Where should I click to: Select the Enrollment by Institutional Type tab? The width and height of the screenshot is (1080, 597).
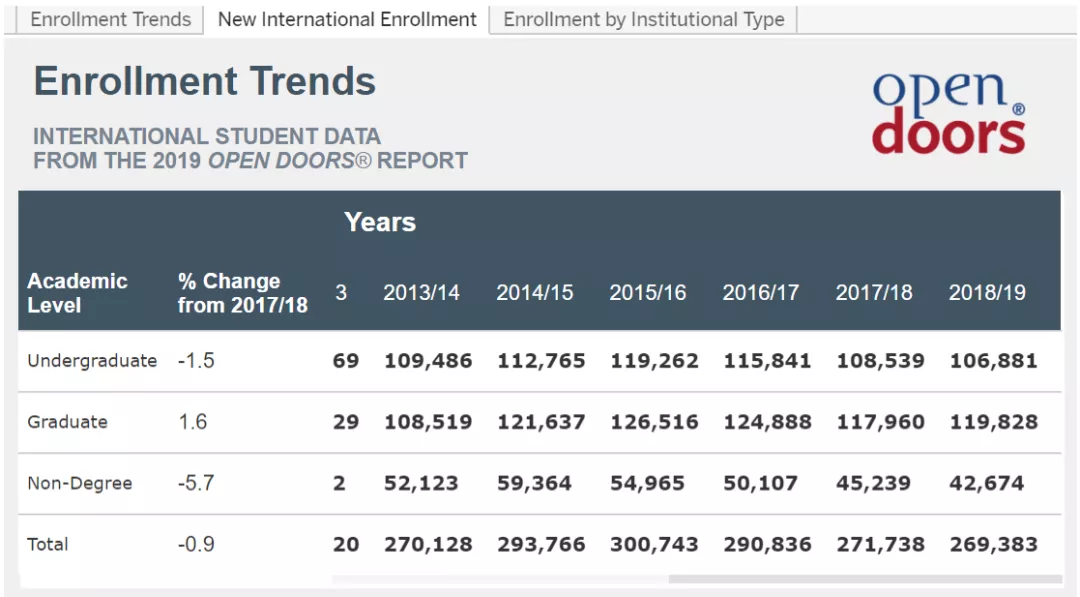click(643, 19)
